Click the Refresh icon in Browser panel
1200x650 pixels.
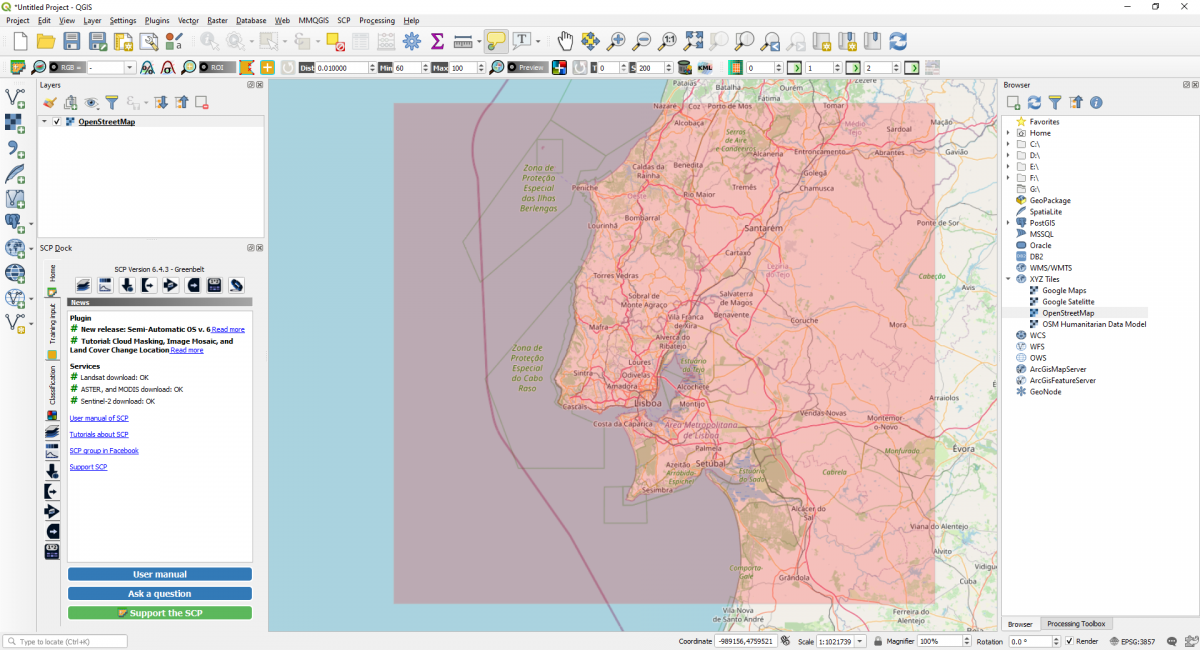coord(1034,102)
